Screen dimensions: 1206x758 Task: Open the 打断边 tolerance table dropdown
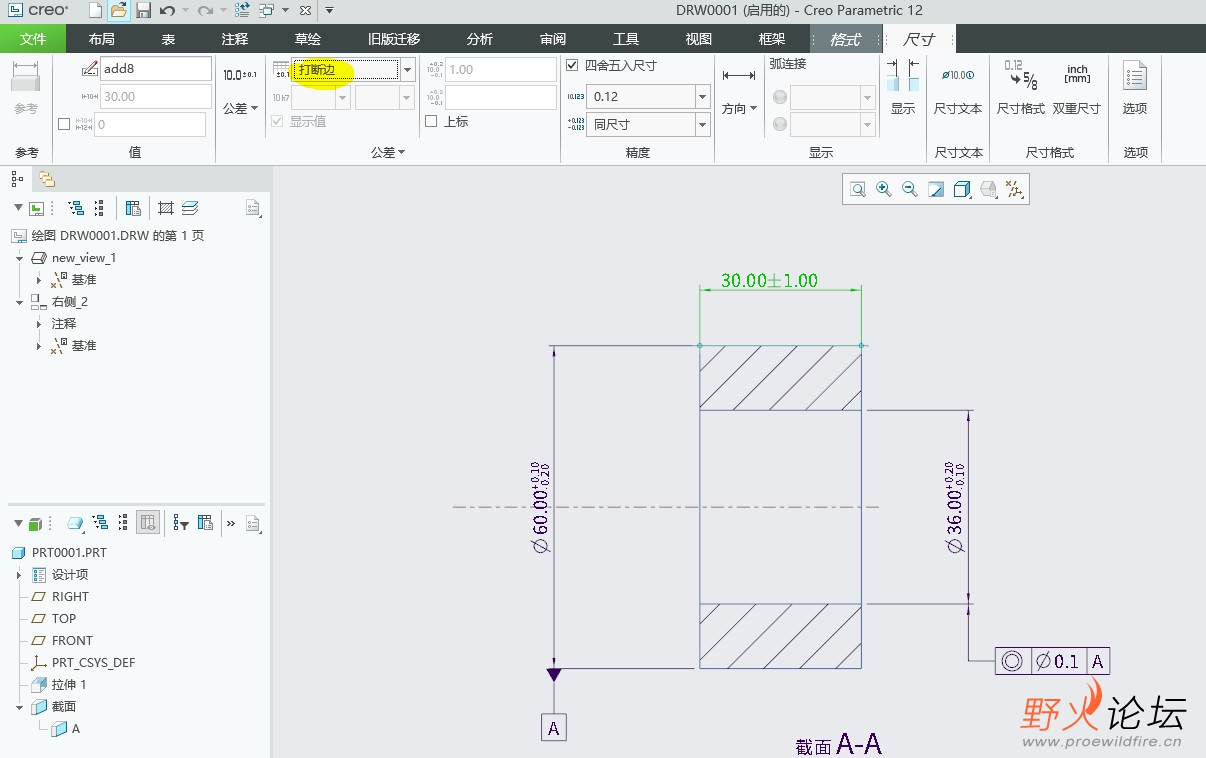click(x=407, y=69)
